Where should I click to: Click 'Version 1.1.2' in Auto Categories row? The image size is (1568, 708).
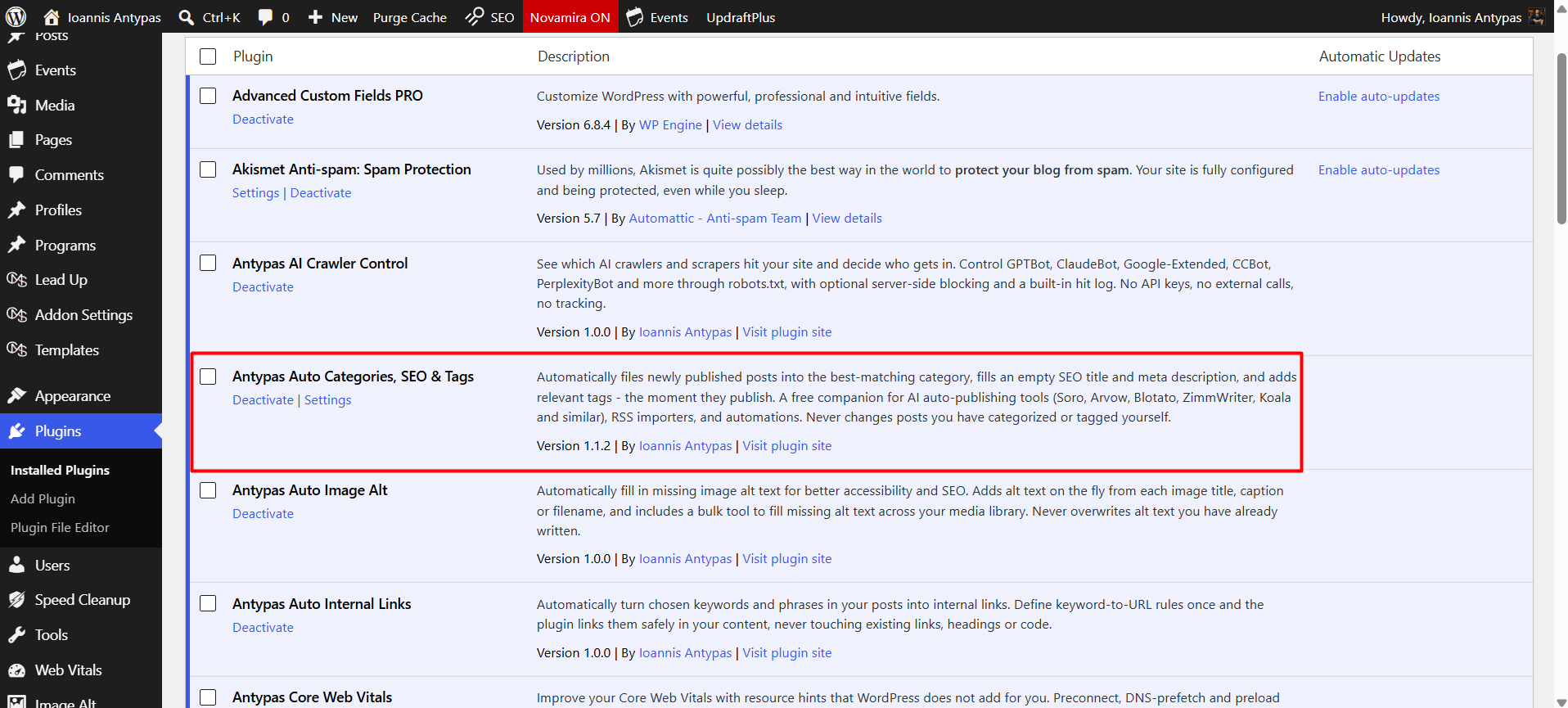coord(574,446)
